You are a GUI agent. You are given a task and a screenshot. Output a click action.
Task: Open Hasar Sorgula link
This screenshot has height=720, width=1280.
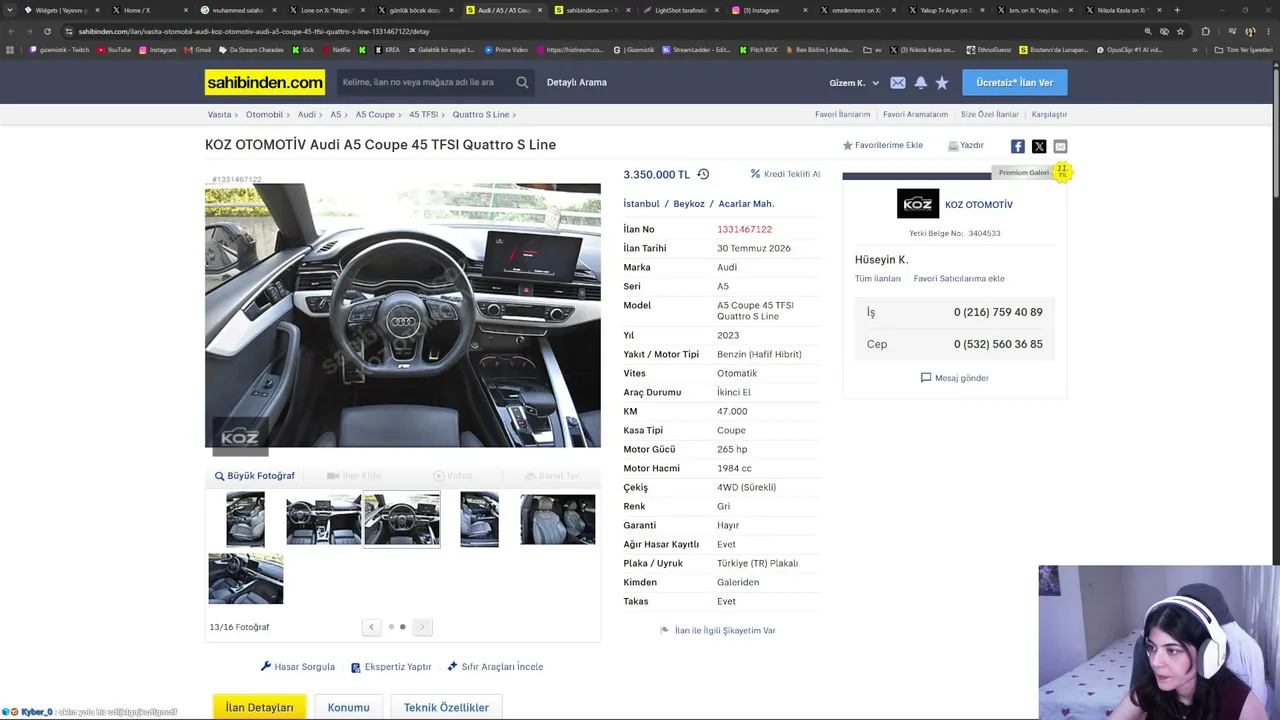298,667
